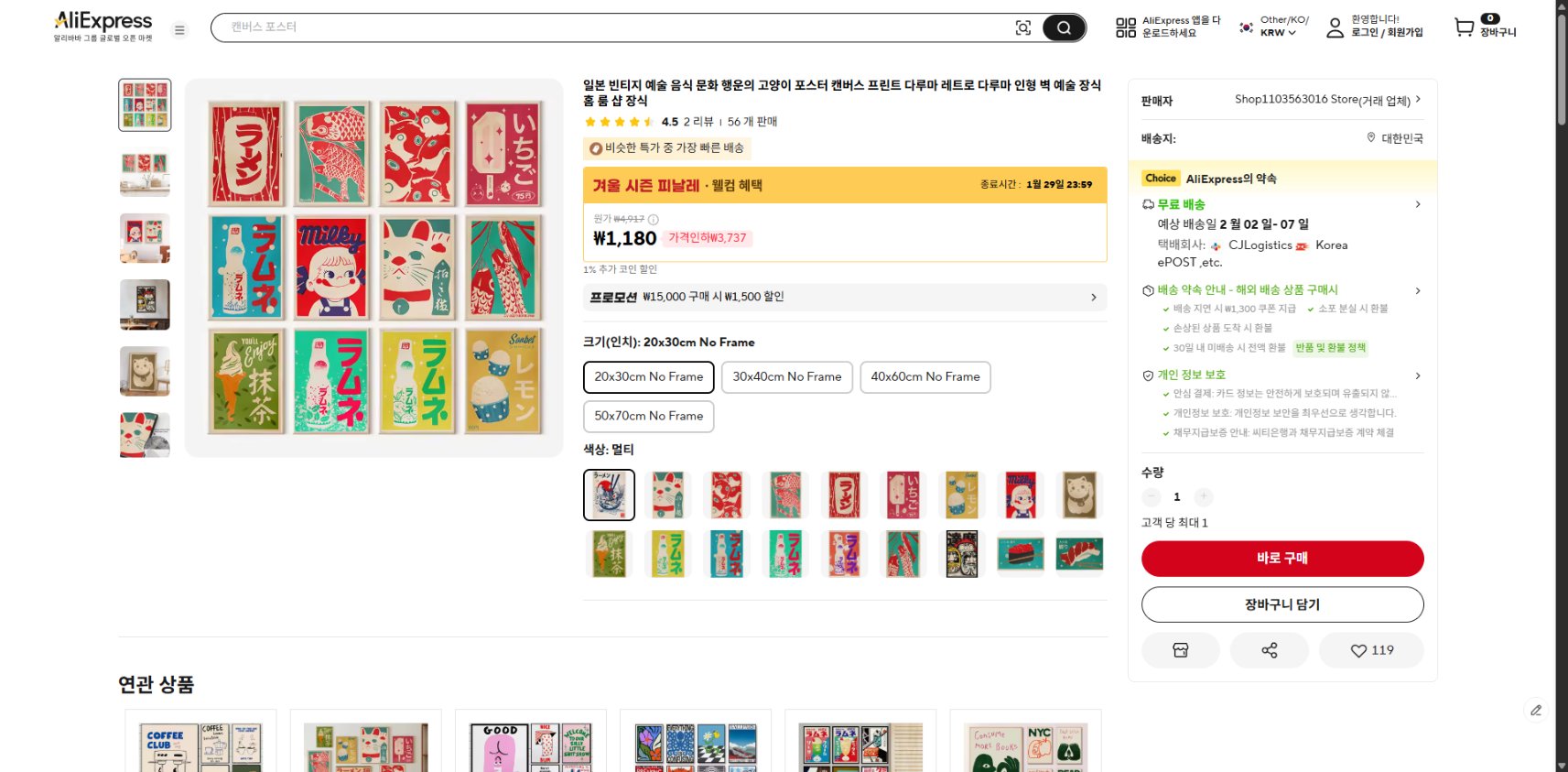The image size is (1568, 772).
Task: Expand the free shipping details chevron
Action: pos(1418,204)
